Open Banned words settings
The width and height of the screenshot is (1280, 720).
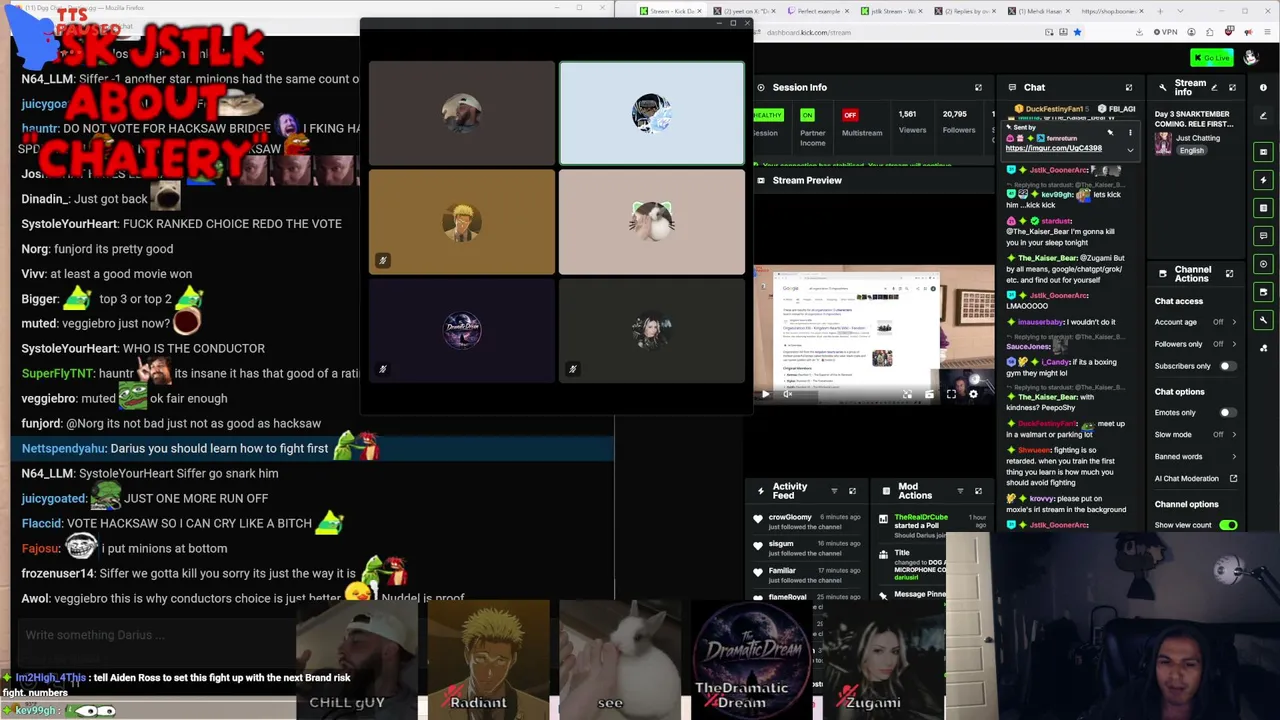(1196, 456)
